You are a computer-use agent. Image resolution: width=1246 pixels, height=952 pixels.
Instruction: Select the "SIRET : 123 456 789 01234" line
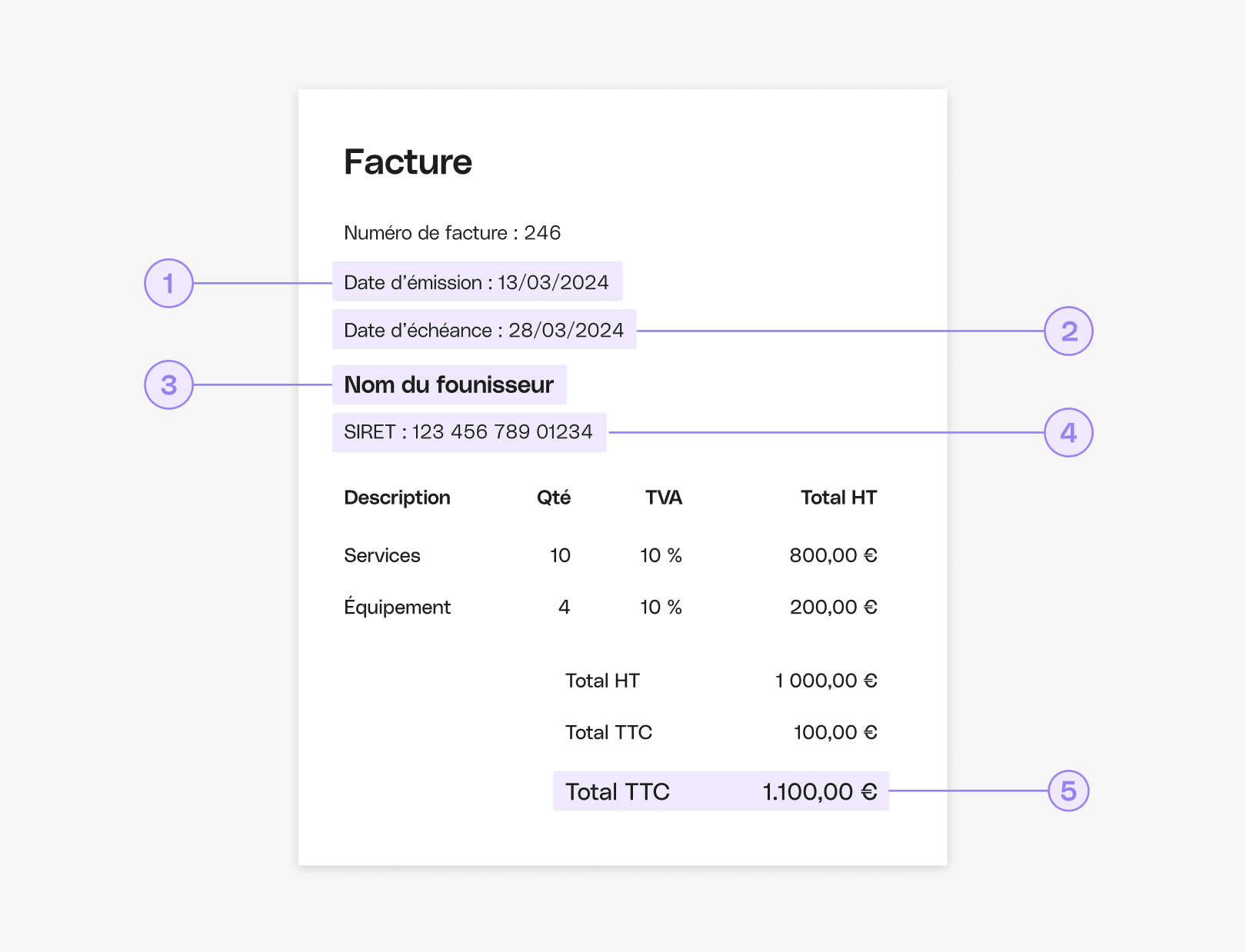click(x=469, y=432)
